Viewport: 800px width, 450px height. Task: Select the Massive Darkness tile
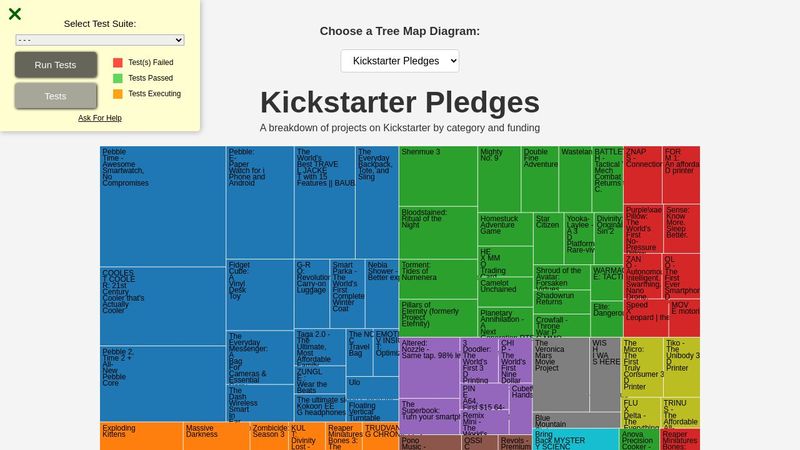coord(216,435)
